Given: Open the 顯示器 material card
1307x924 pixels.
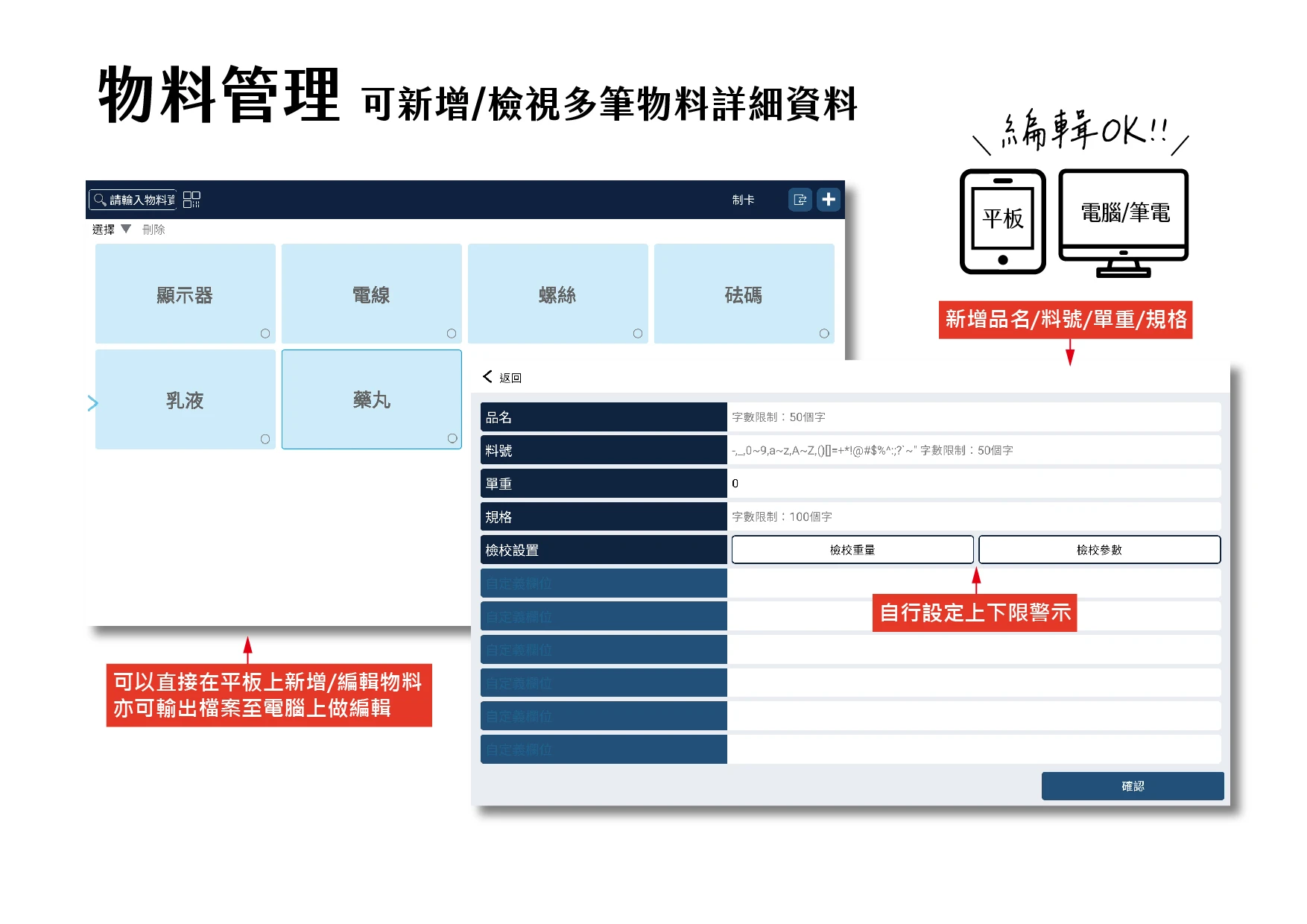Looking at the screenshot, I should click(186, 294).
